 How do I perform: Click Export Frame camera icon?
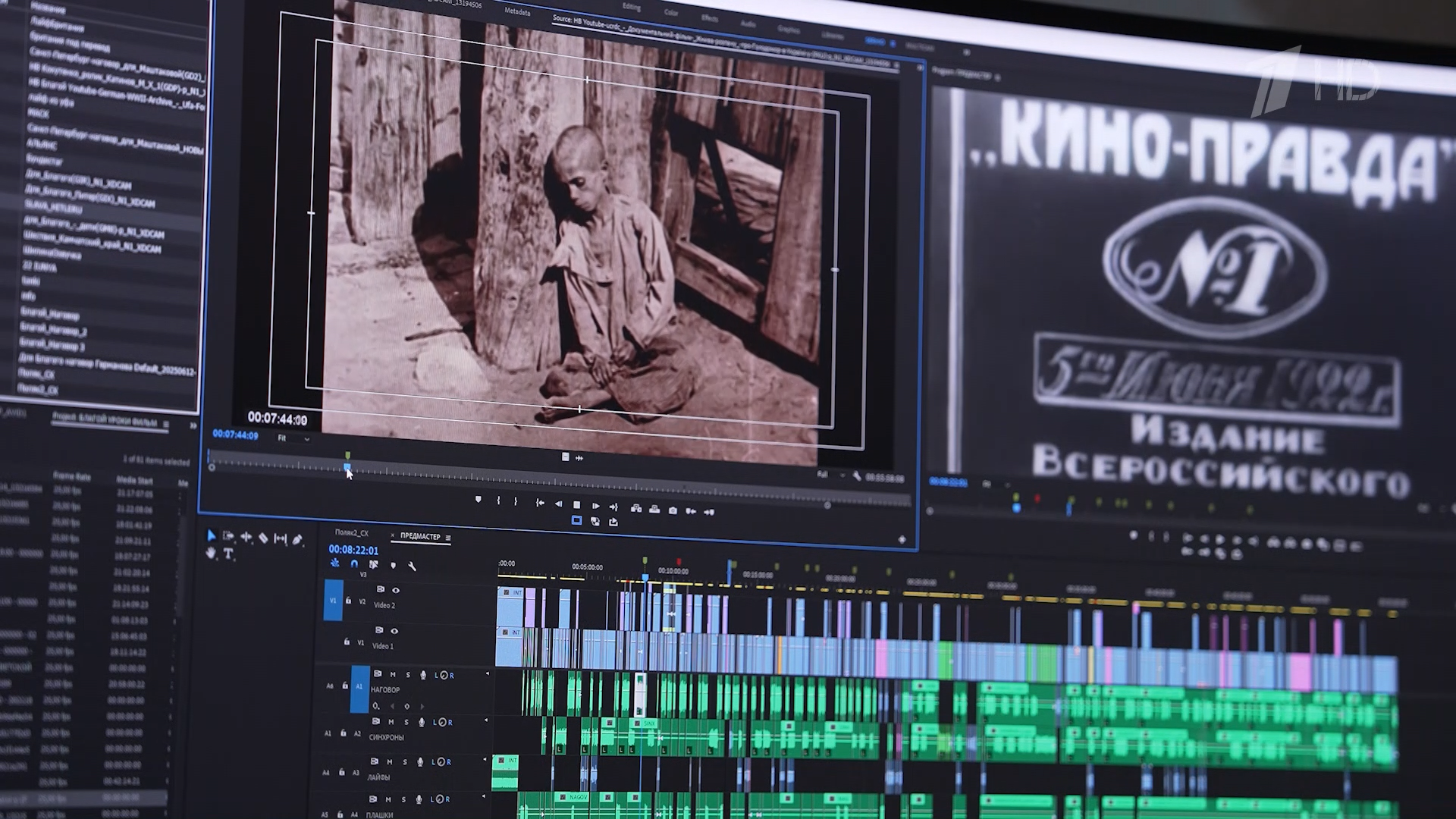point(673,510)
